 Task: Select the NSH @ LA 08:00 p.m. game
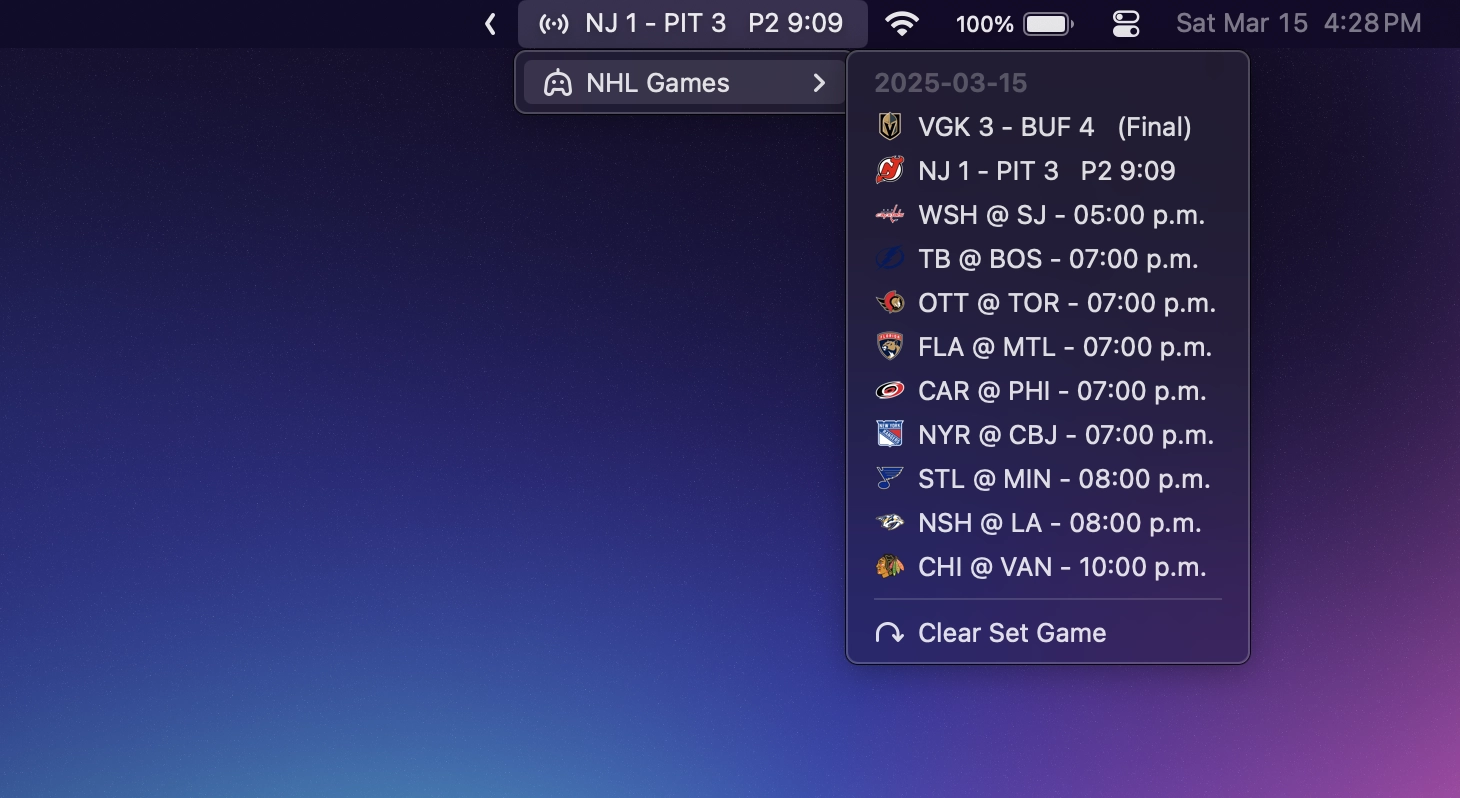tap(1059, 523)
